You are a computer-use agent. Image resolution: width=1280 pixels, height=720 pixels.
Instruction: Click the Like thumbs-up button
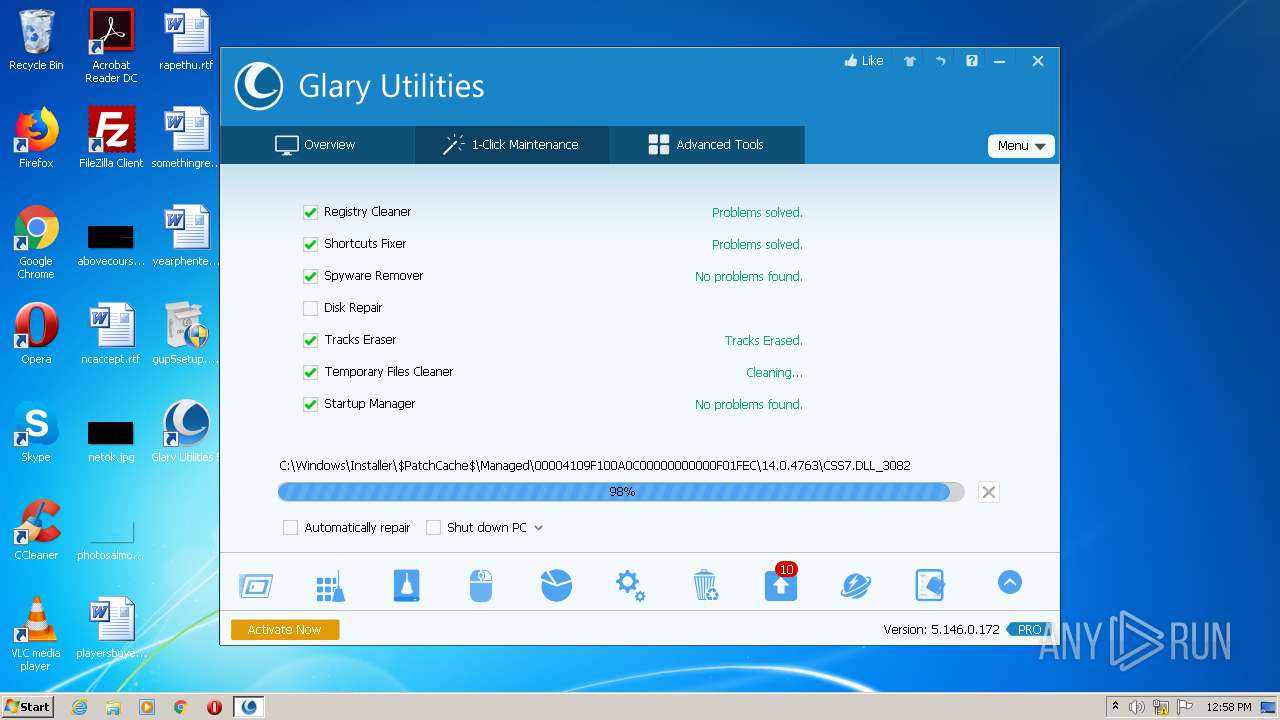point(864,61)
